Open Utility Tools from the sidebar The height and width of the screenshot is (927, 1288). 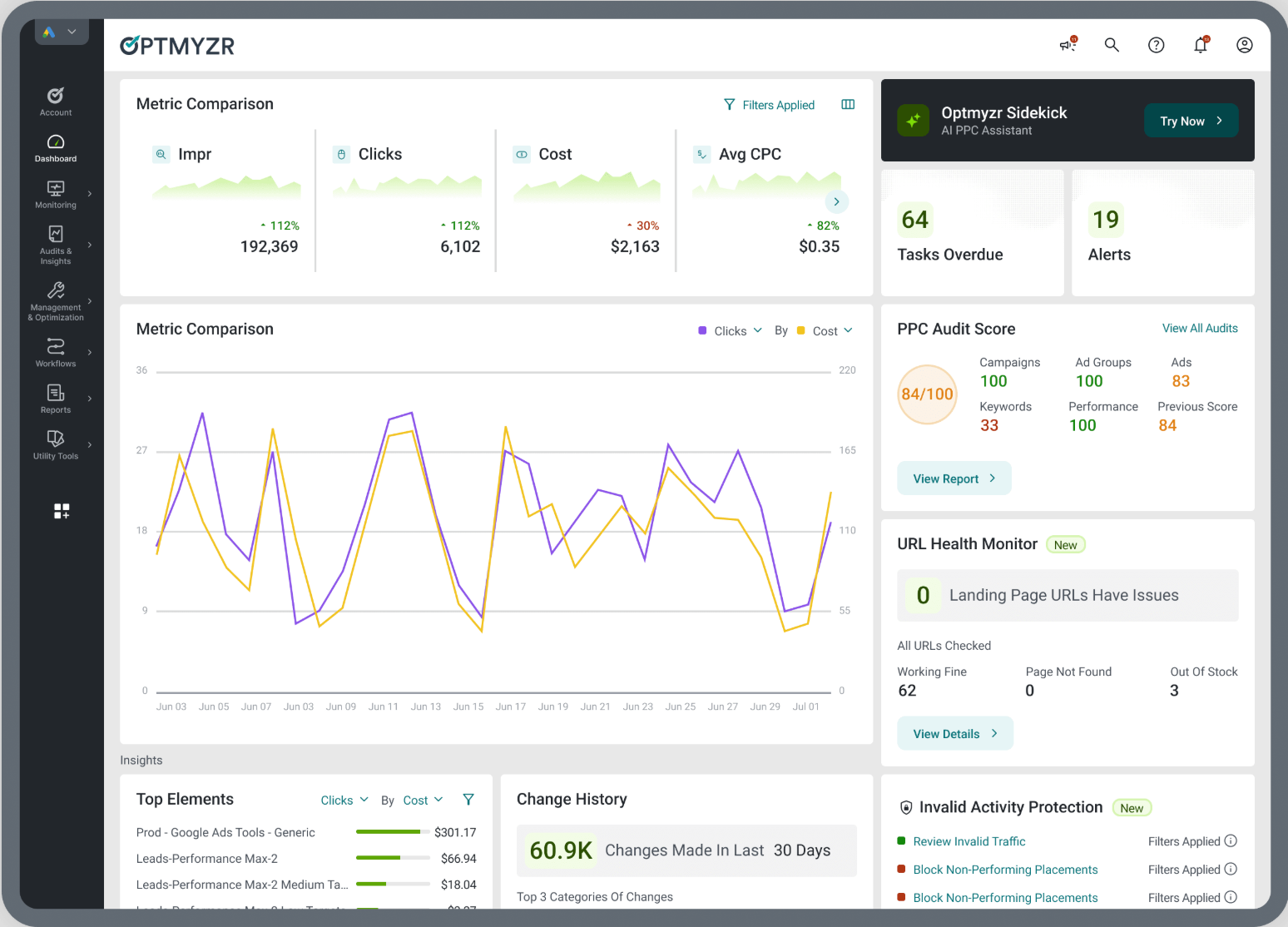[x=55, y=444]
